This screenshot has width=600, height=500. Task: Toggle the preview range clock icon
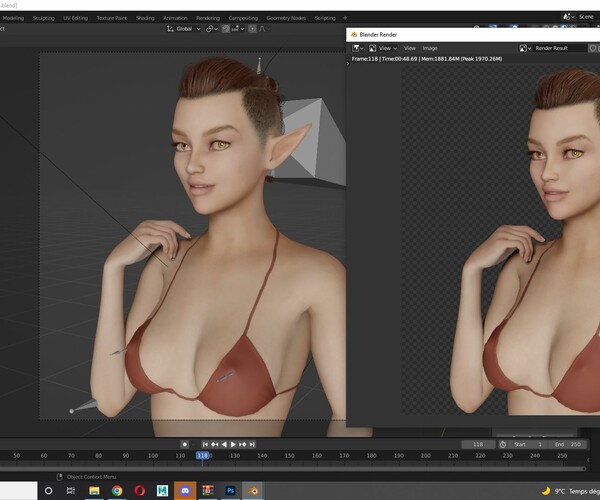point(503,445)
